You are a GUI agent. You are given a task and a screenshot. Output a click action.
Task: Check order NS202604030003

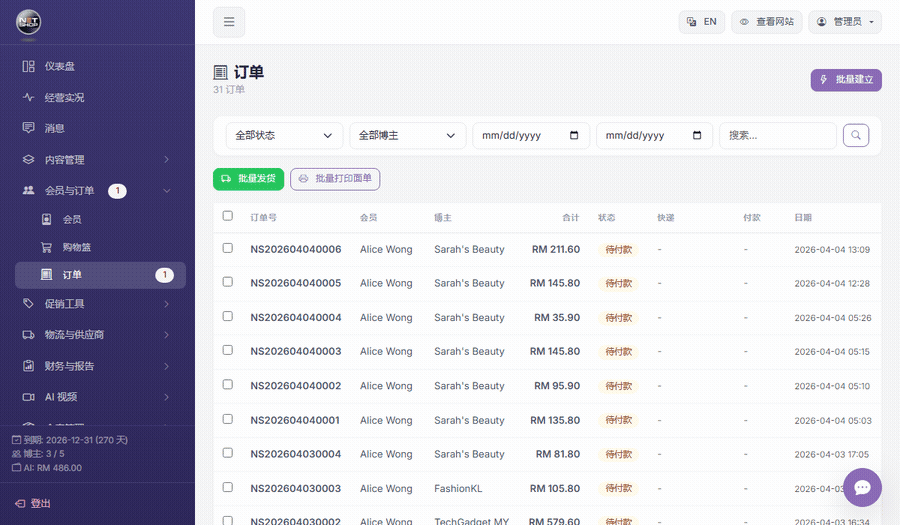[228, 487]
